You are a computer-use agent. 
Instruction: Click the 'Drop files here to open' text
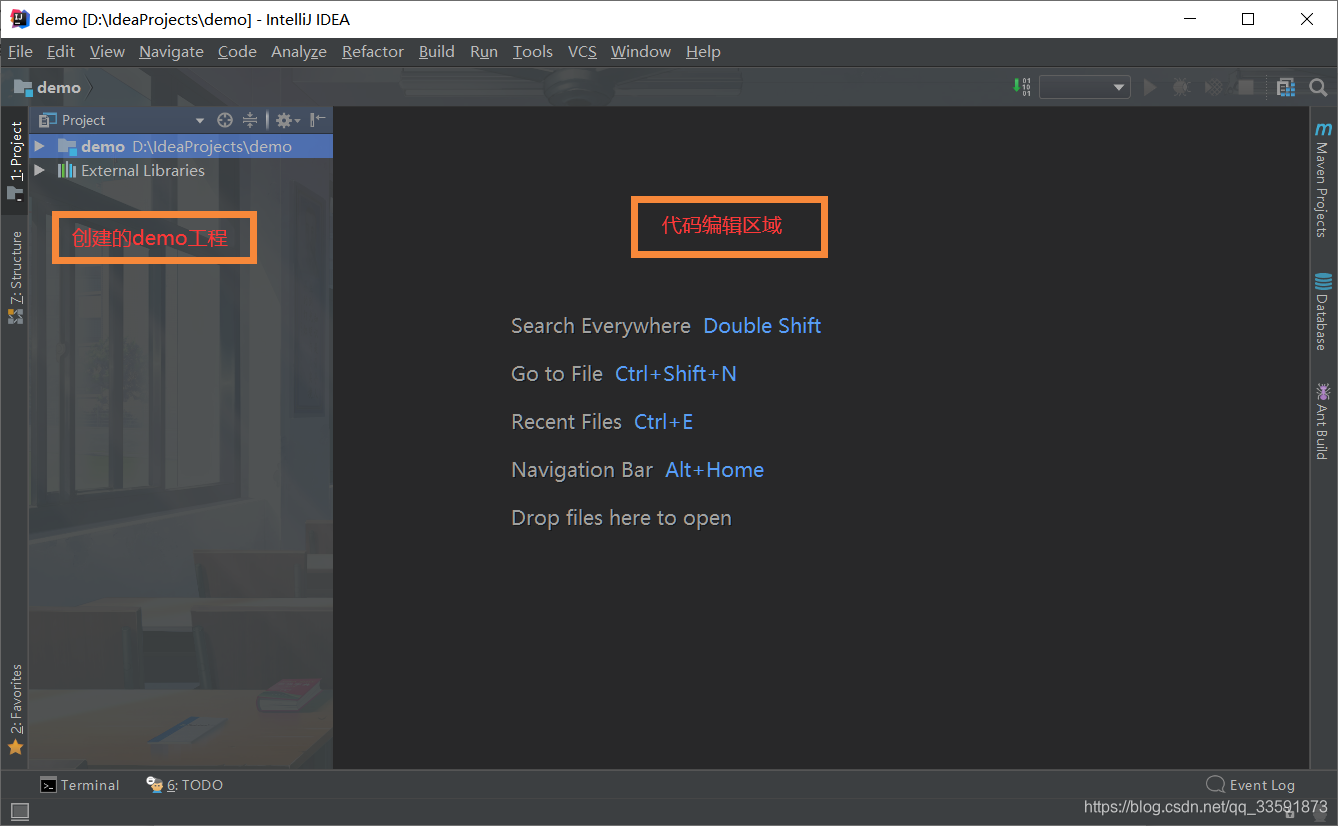[x=621, y=518]
